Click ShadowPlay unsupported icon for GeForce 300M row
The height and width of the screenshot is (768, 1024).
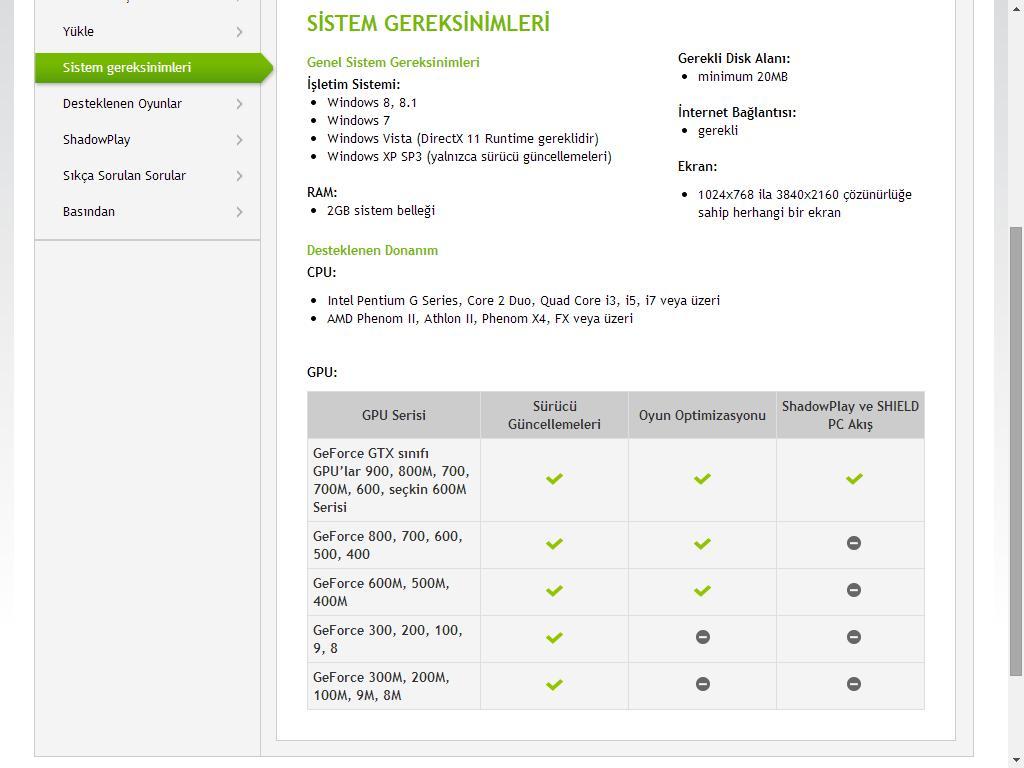point(854,684)
